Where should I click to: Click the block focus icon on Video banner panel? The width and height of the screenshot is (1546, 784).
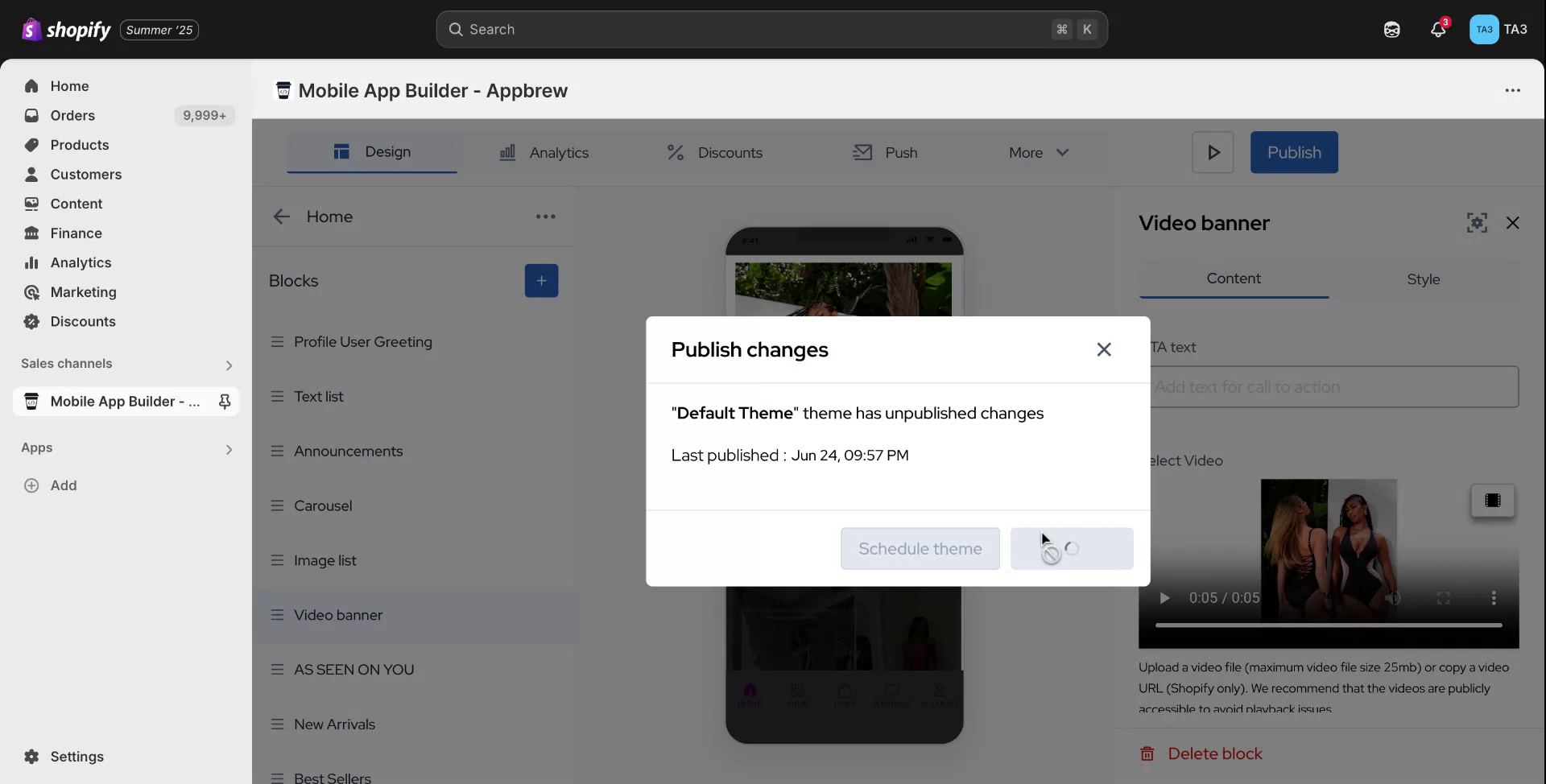[1478, 222]
